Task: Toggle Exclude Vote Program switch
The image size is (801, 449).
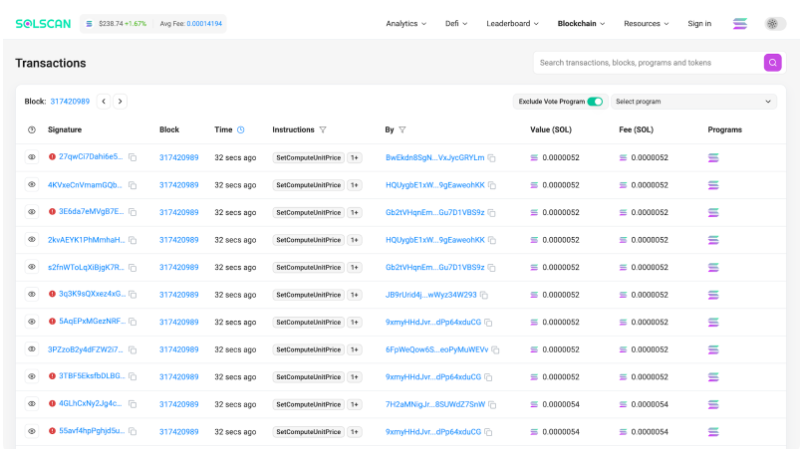Action: coord(595,101)
